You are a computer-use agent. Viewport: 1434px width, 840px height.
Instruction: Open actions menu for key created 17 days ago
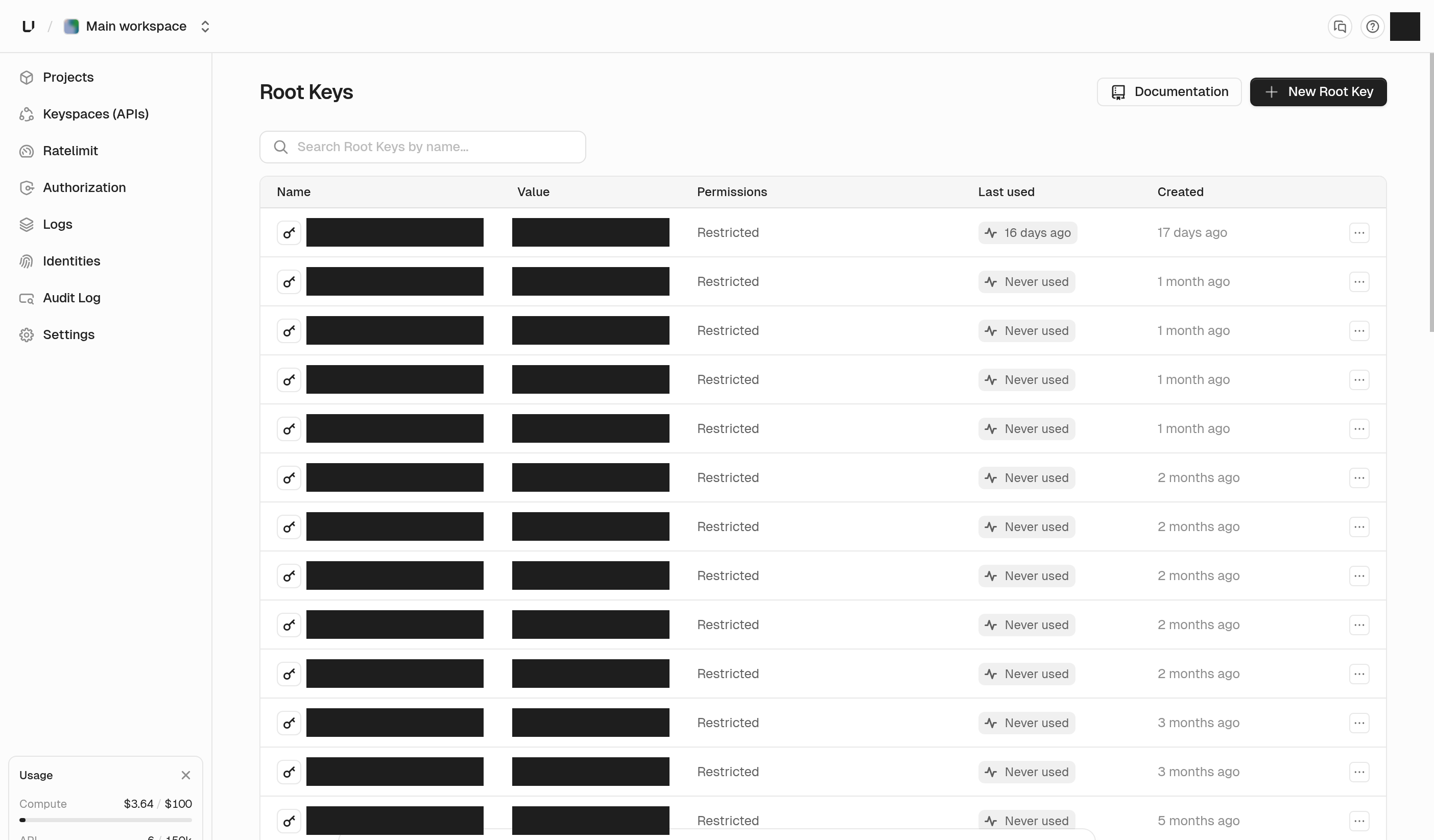tap(1359, 232)
